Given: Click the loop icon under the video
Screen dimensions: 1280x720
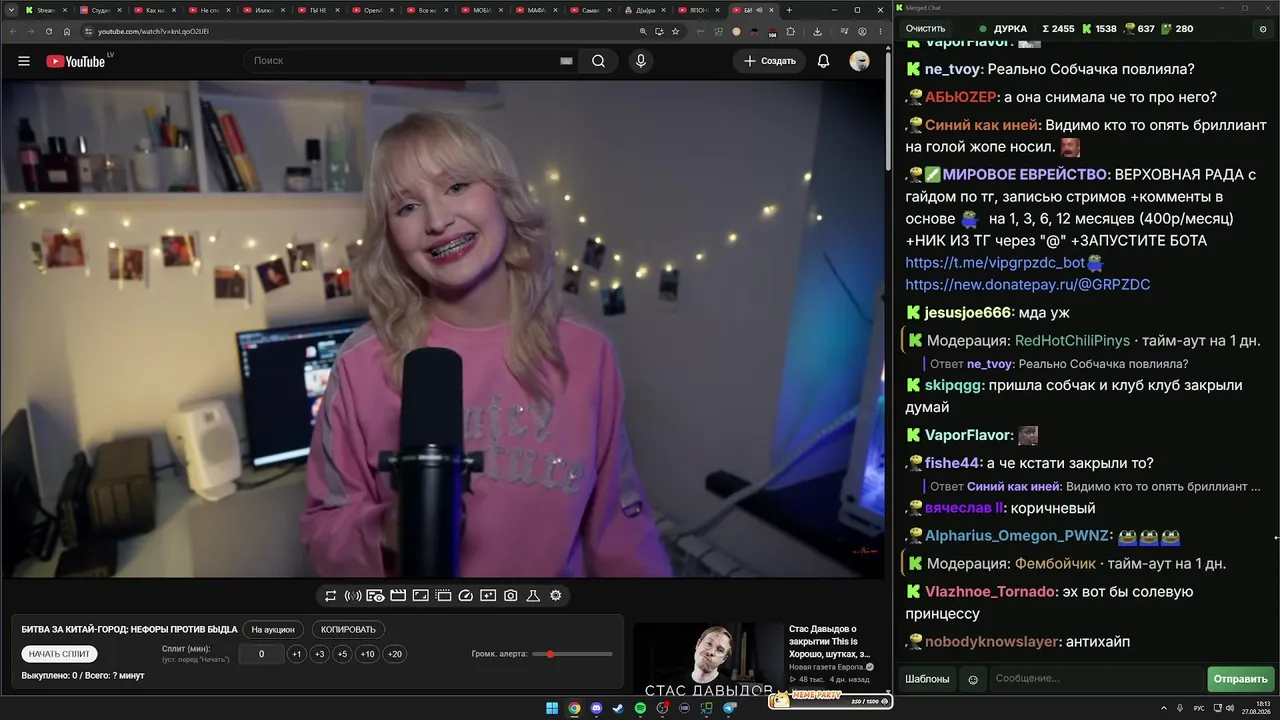Looking at the screenshot, I should (331, 596).
